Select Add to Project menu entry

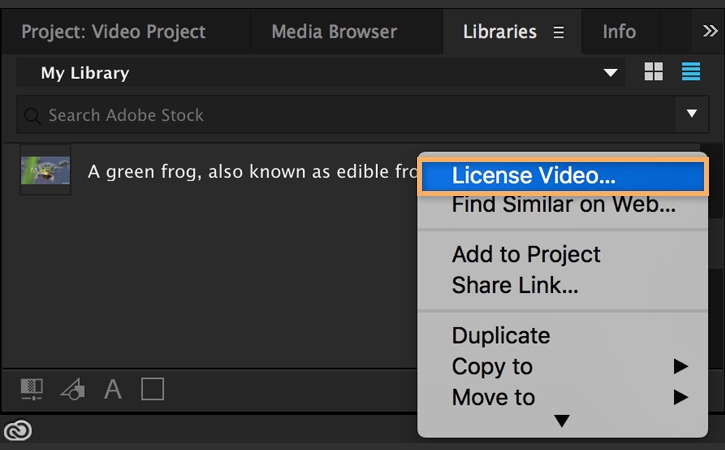pyautogui.click(x=526, y=254)
